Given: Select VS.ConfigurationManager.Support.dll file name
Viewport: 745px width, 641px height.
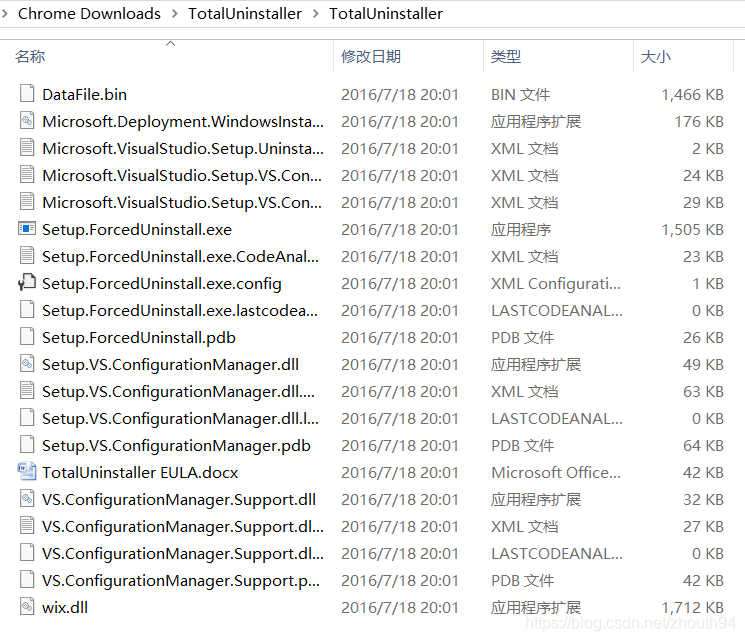Looking at the screenshot, I should click(179, 500).
